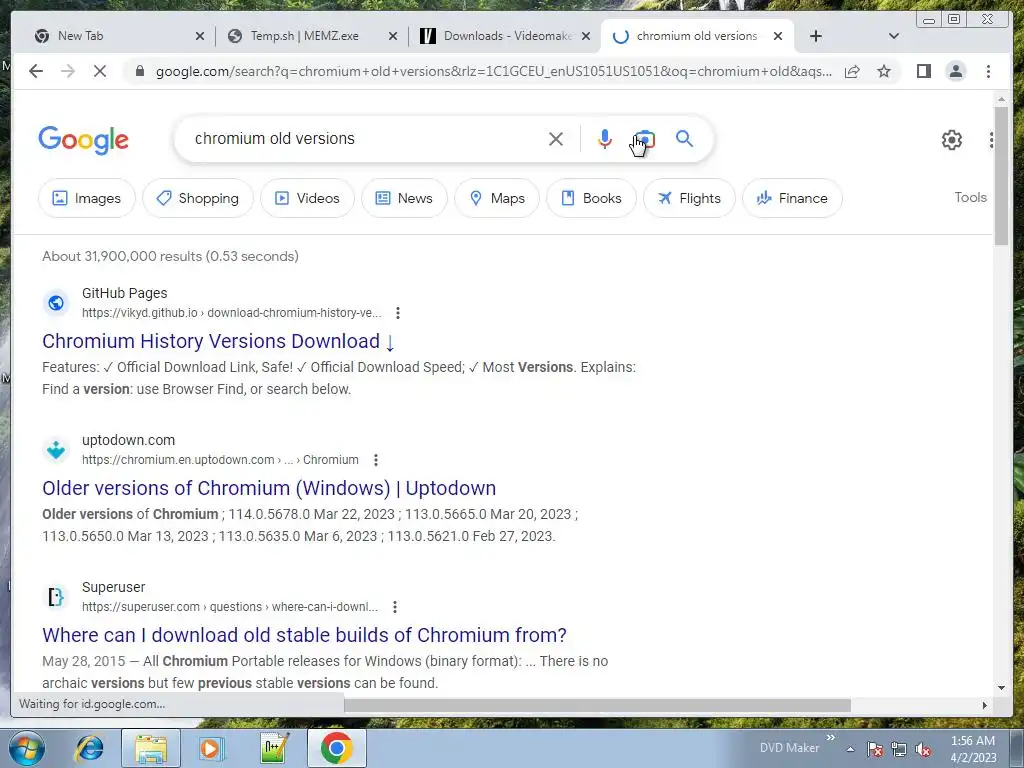The height and width of the screenshot is (768, 1024).
Task: Open Chrome side panel
Action: click(x=923, y=71)
